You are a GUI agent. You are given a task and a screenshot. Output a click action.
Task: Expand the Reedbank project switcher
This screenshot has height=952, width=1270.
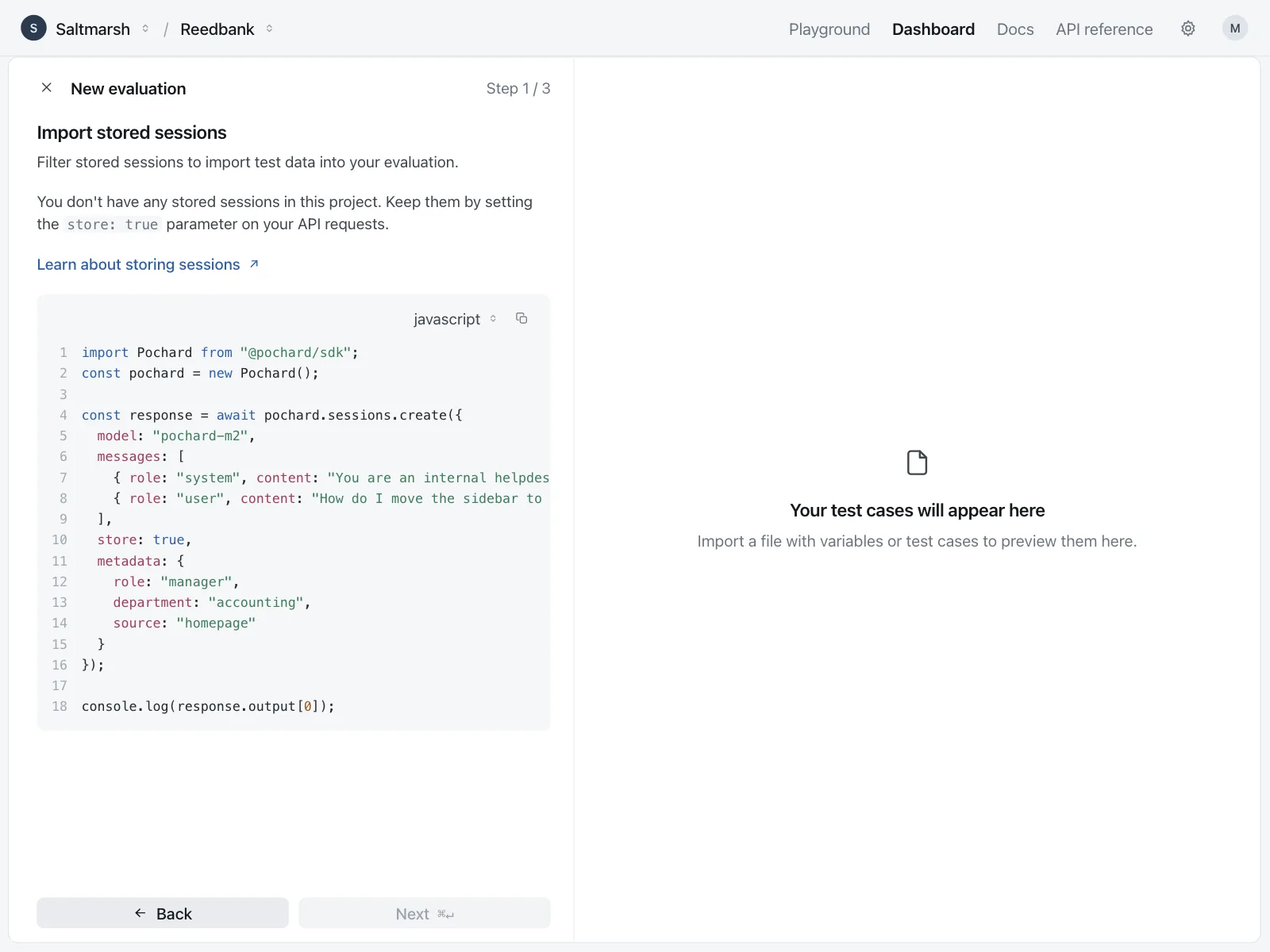coord(269,29)
